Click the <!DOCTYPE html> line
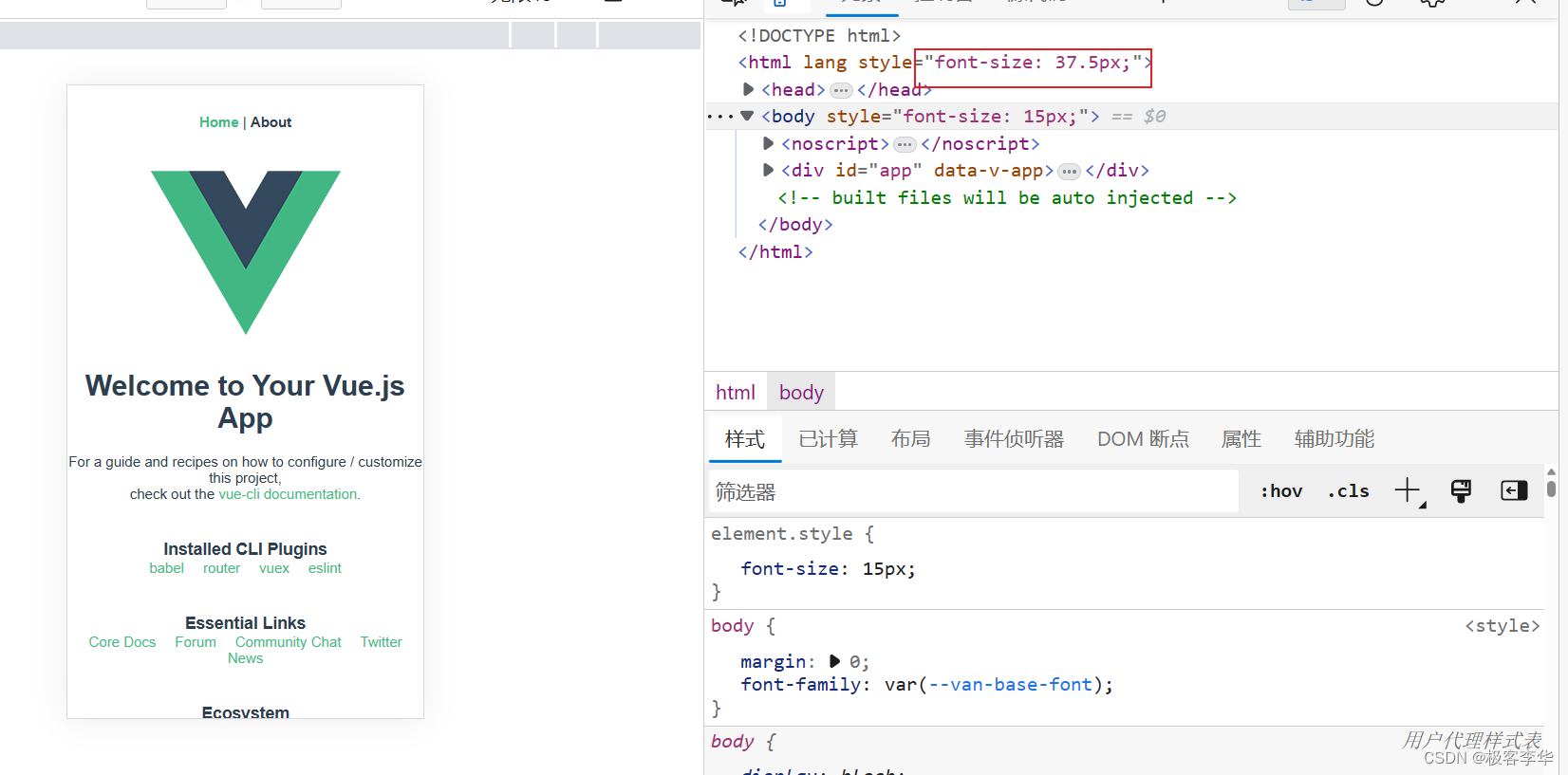This screenshot has height=775, width=1568. (x=819, y=35)
